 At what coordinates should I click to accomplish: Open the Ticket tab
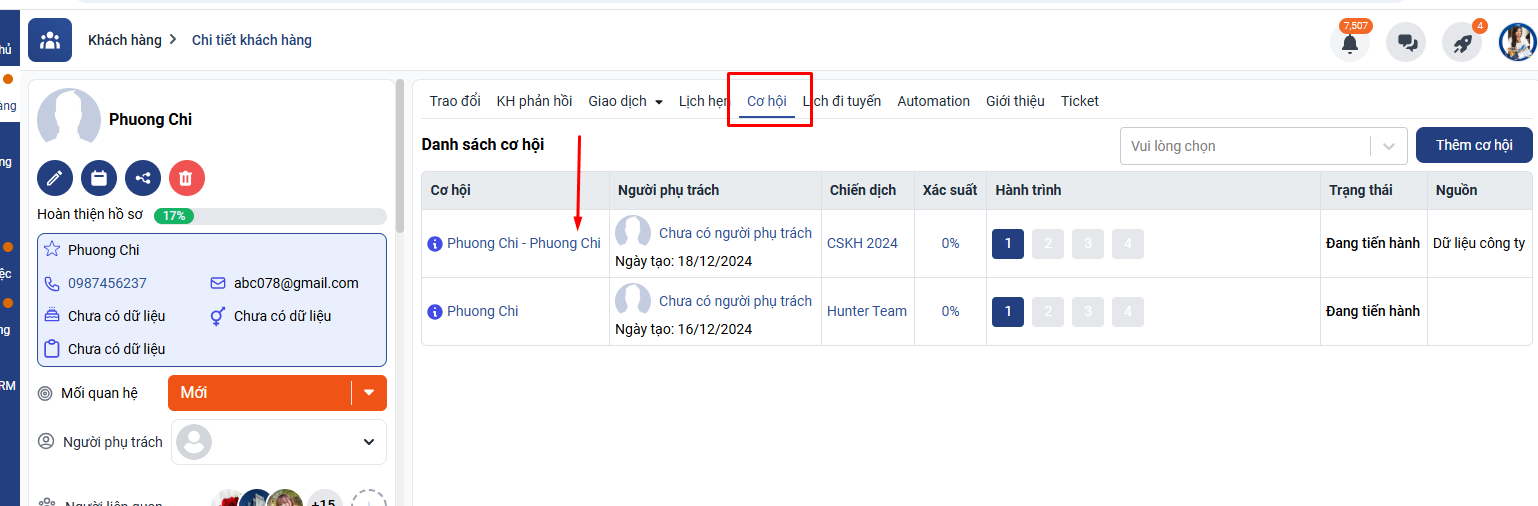[x=1080, y=101]
